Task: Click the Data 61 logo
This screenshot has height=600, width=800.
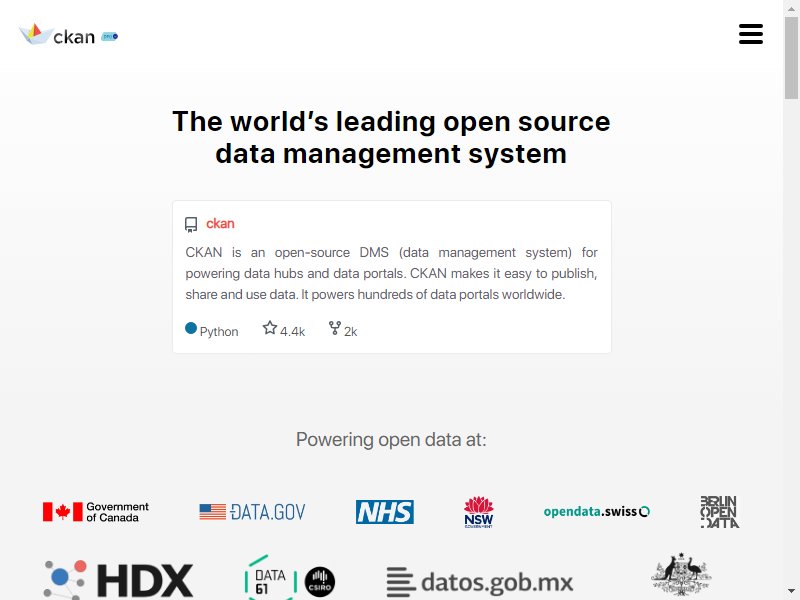Action: [x=271, y=578]
